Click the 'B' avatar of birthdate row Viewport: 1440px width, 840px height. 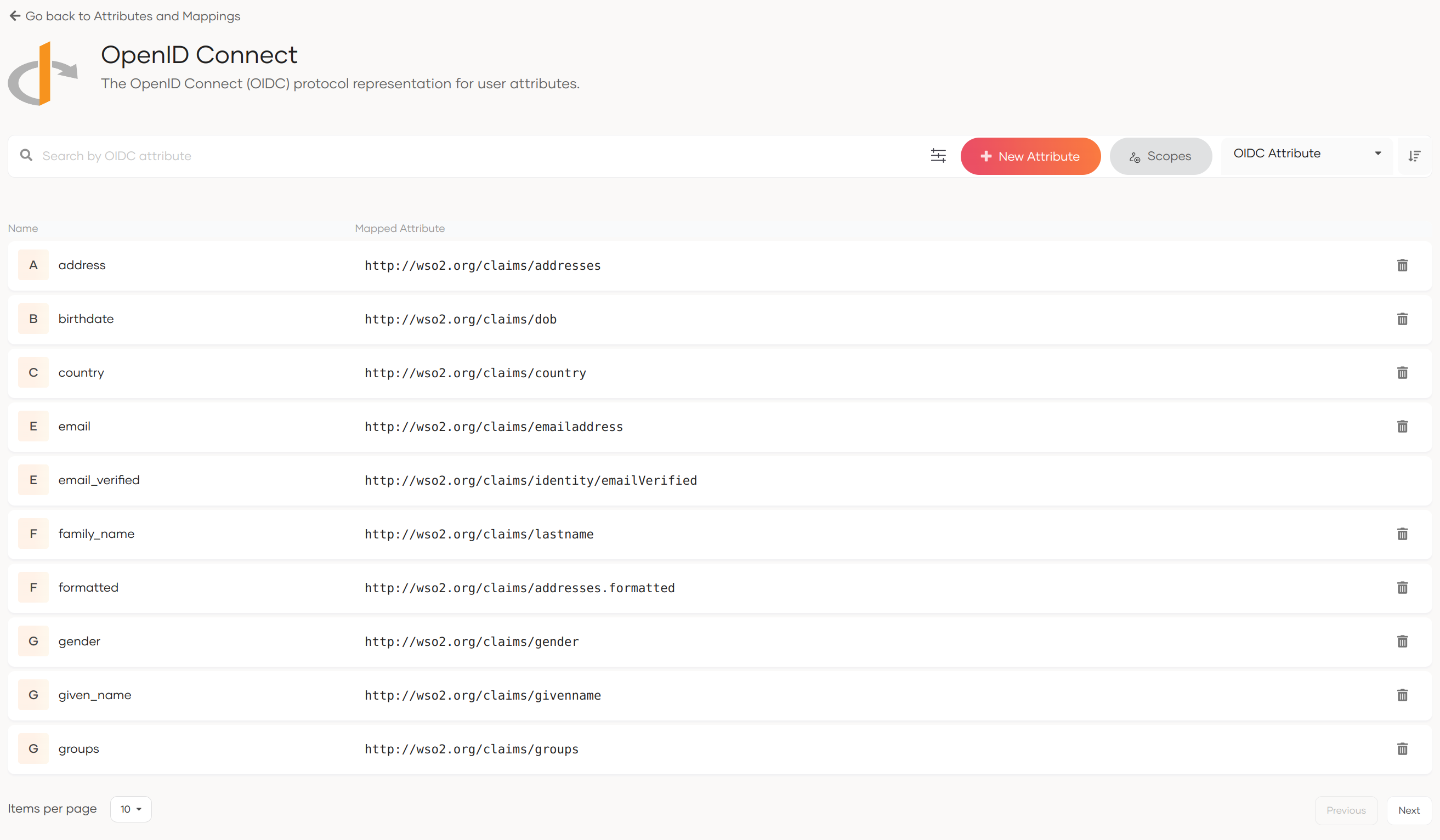33,319
